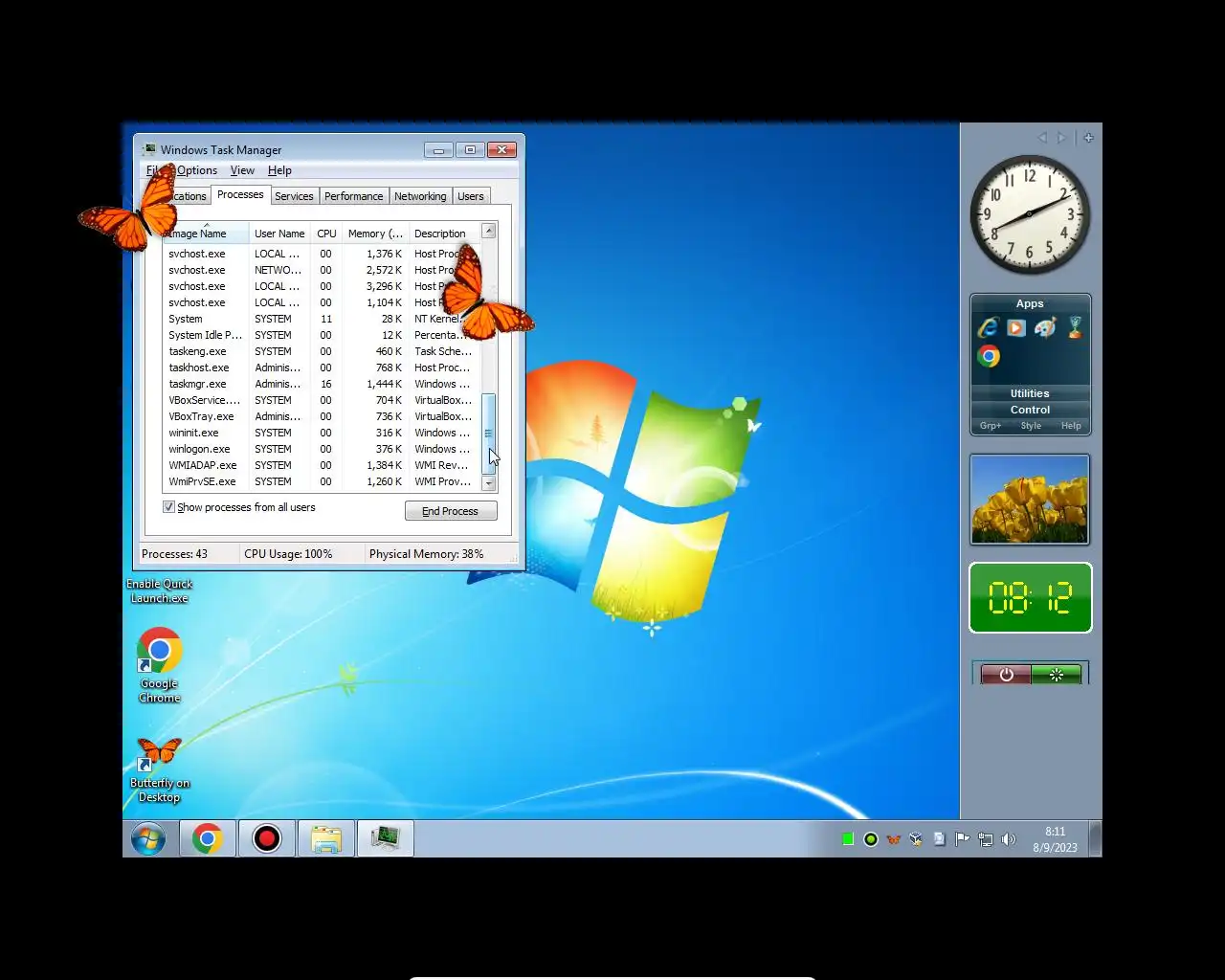This screenshot has height=980, width=1225.
Task: Click the process list scrollbar thumb
Action: tap(488, 434)
